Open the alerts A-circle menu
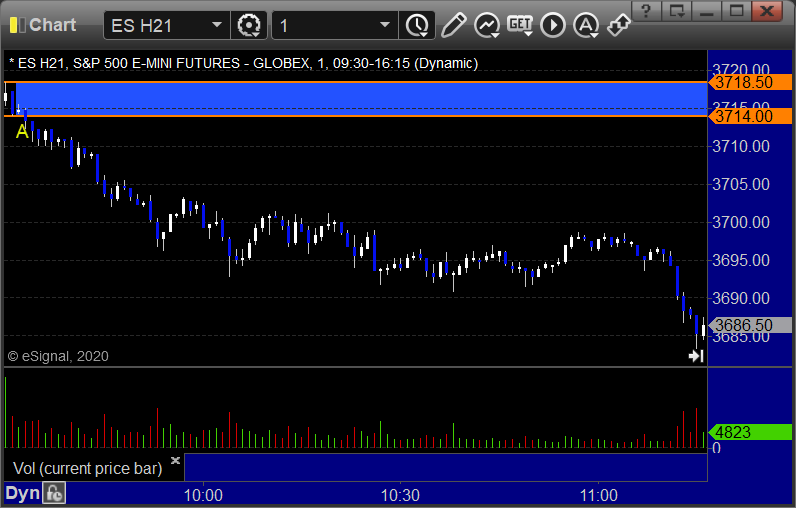 pos(586,25)
